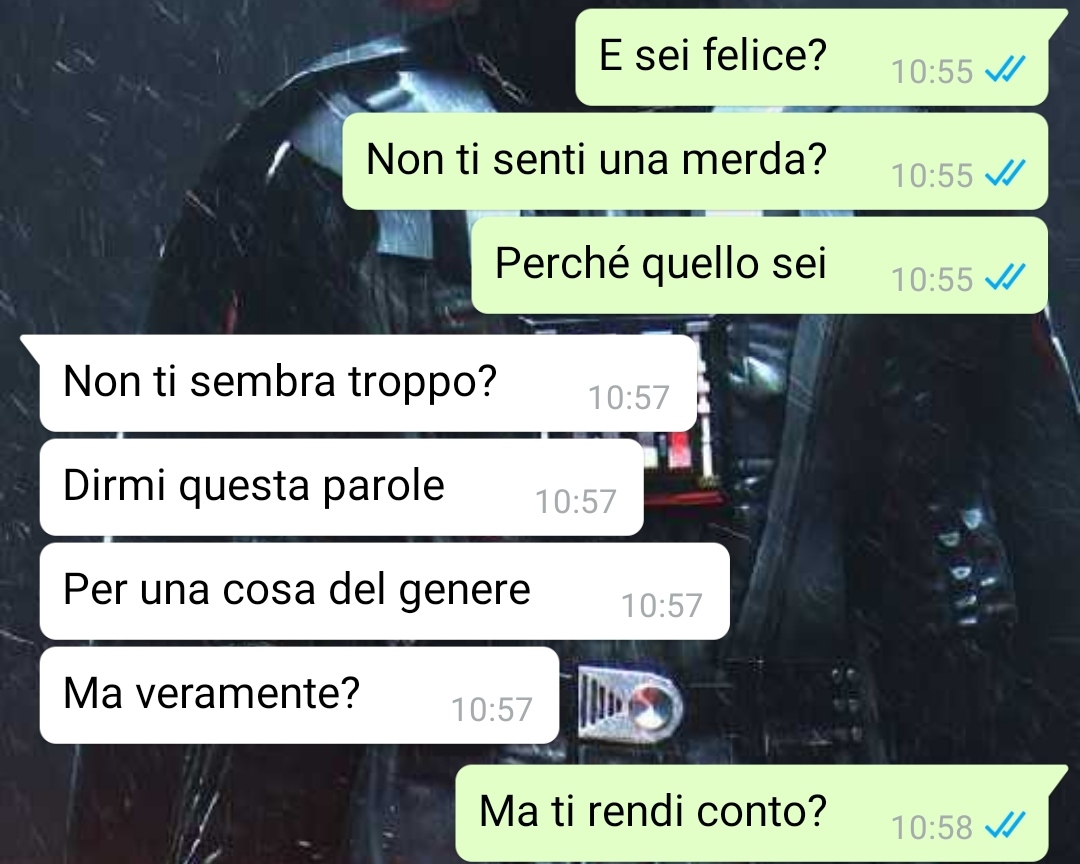
Task: Select the 'Dirmi questa parole' message bubble
Action: 342,487
